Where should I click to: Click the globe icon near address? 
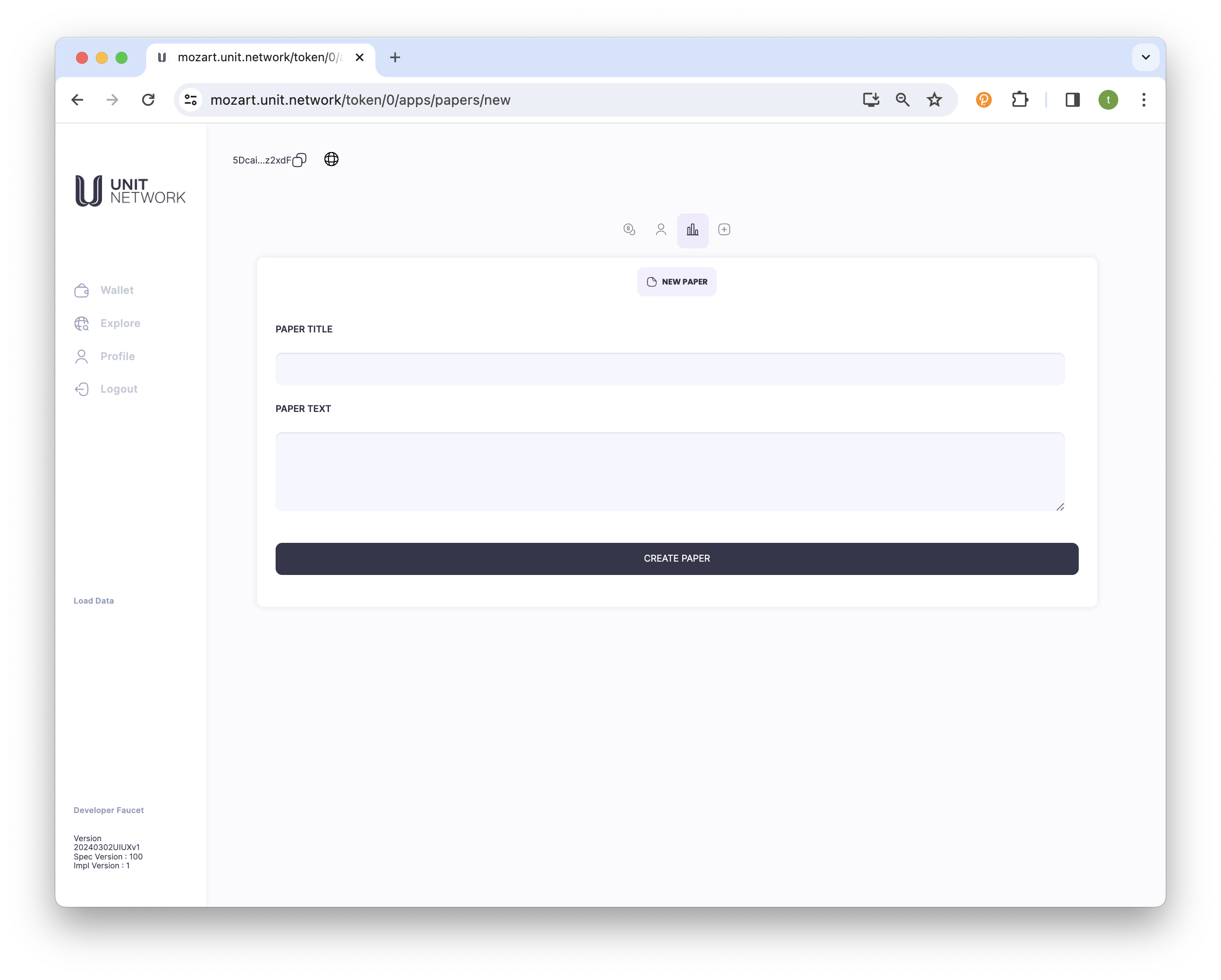coord(331,159)
